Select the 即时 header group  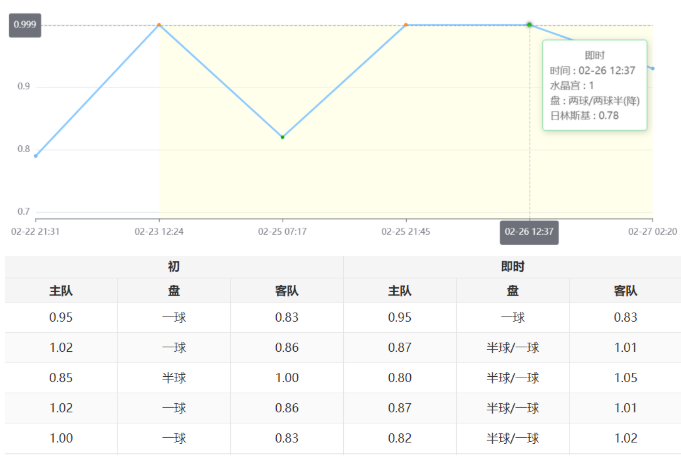pos(512,267)
